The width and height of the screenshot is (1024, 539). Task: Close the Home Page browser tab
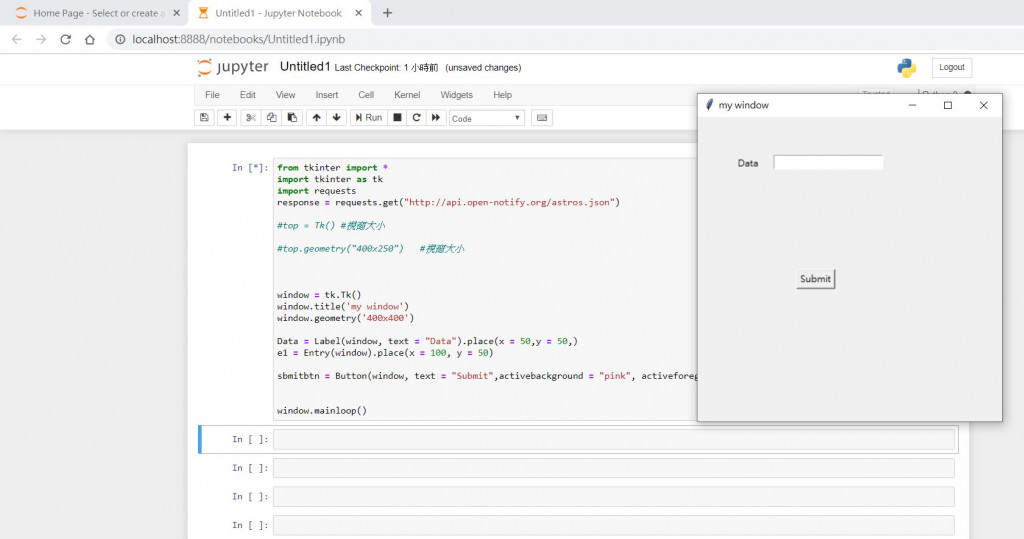[x=176, y=13]
